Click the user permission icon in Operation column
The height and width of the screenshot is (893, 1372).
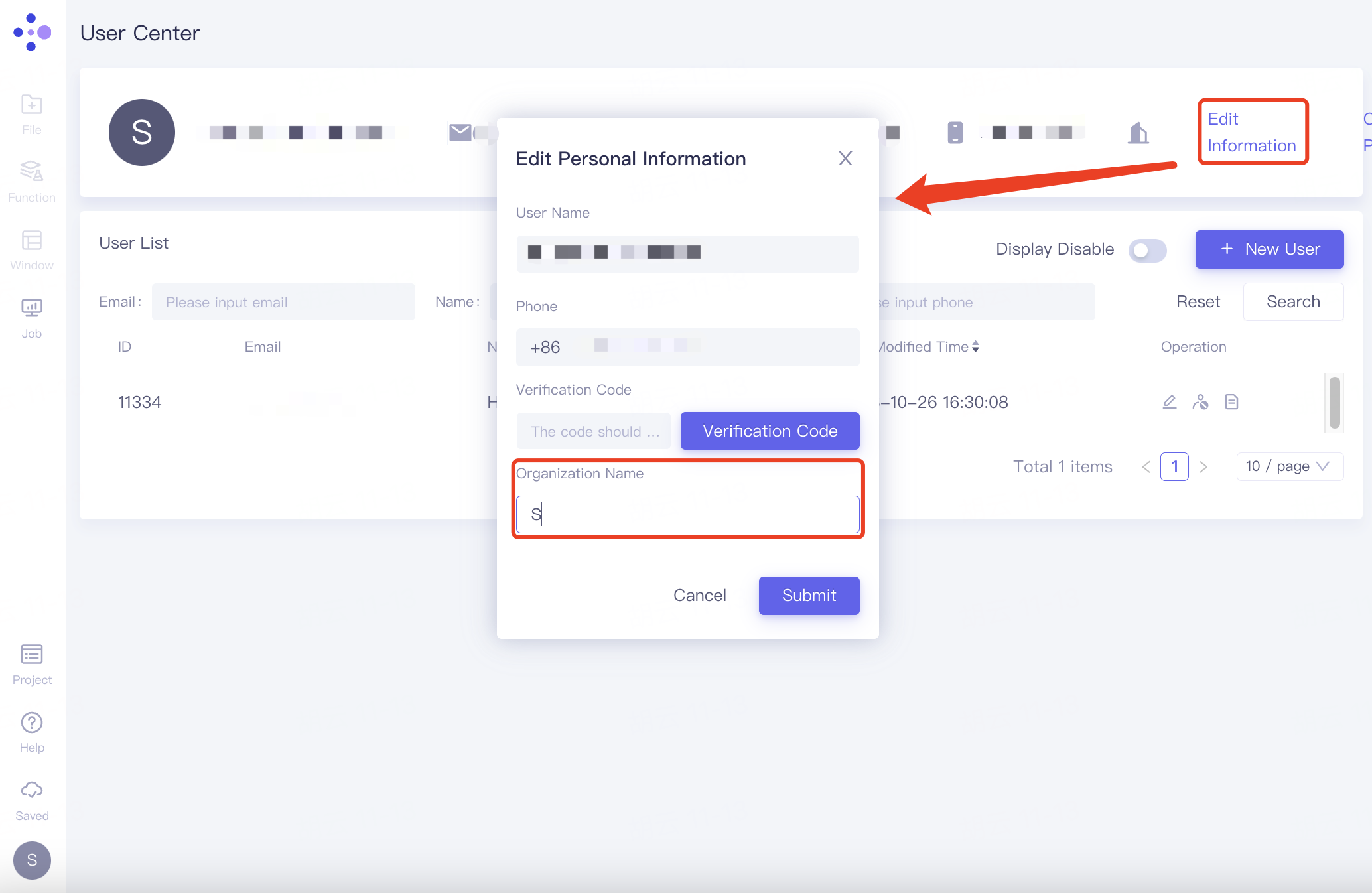pyautogui.click(x=1200, y=402)
